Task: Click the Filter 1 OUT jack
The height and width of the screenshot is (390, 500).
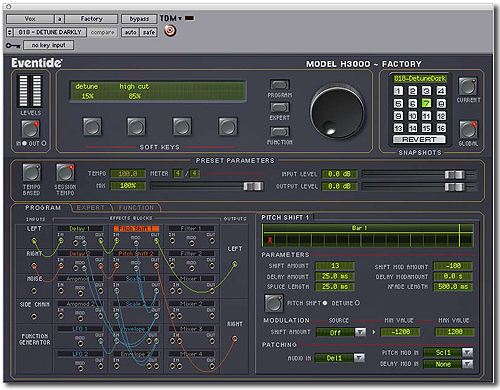Action: [212, 241]
